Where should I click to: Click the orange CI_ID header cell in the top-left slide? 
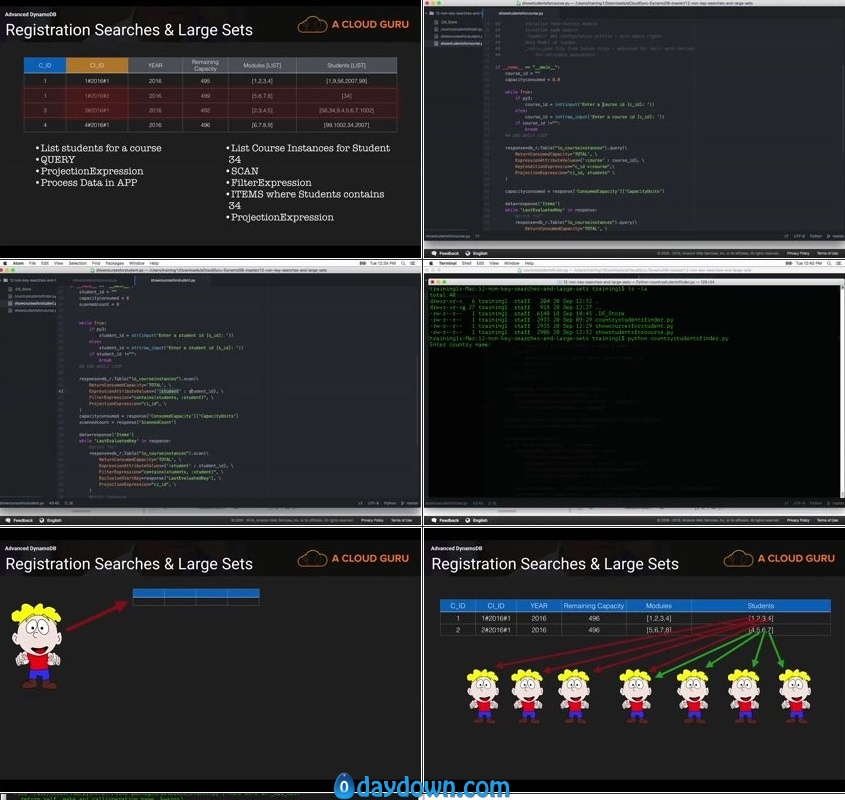pos(97,65)
